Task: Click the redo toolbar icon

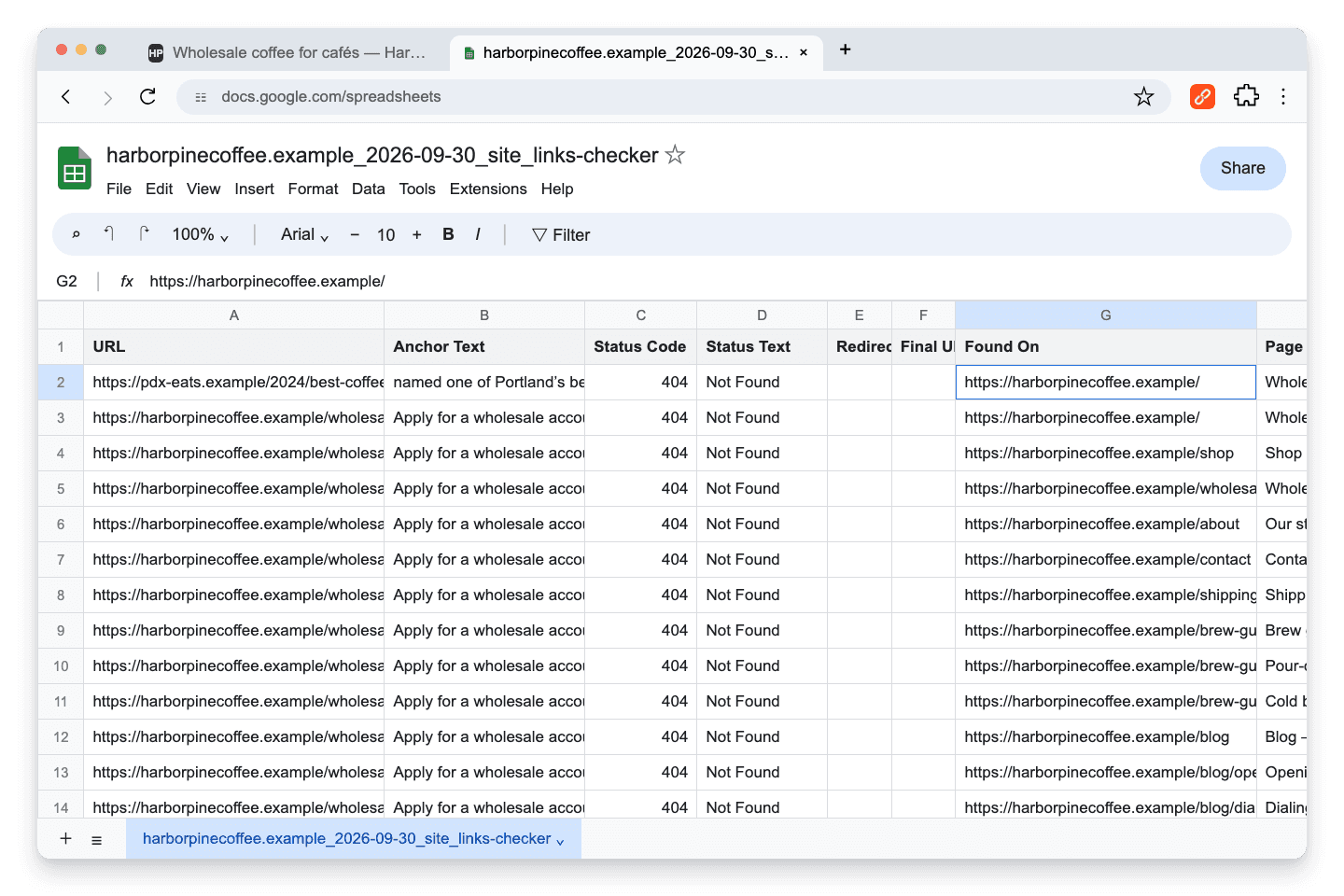Action: pyautogui.click(x=143, y=234)
